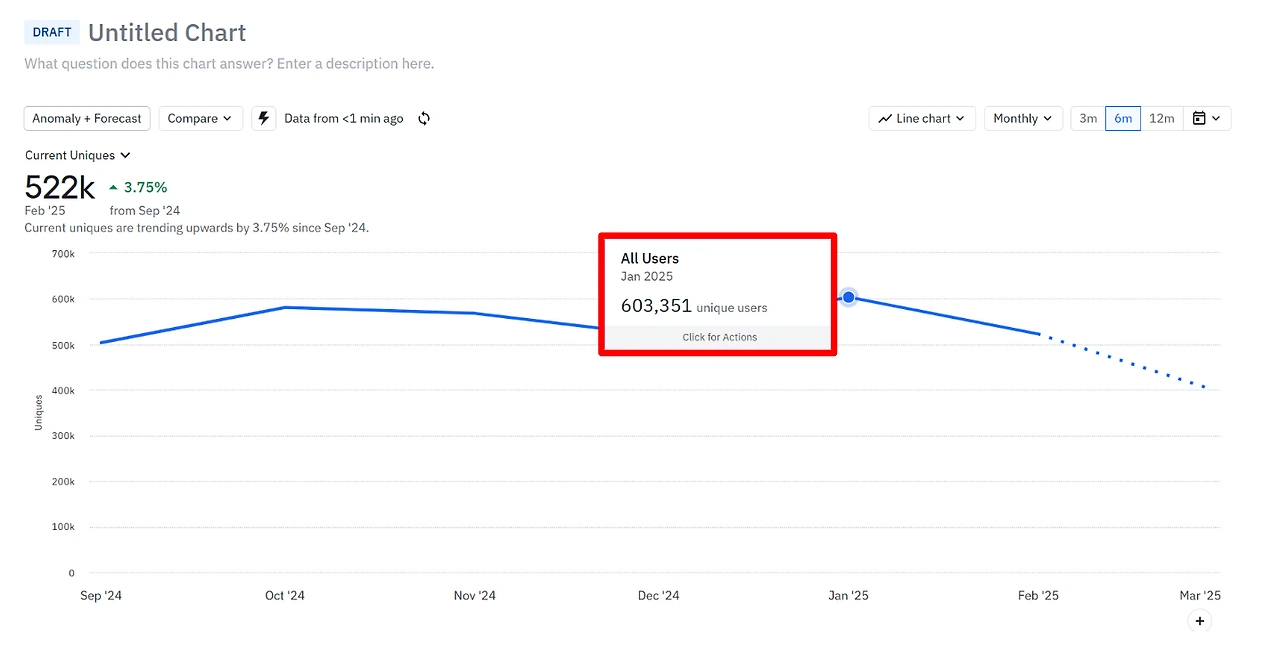Expand the Monthly interval dropdown

1023,118
